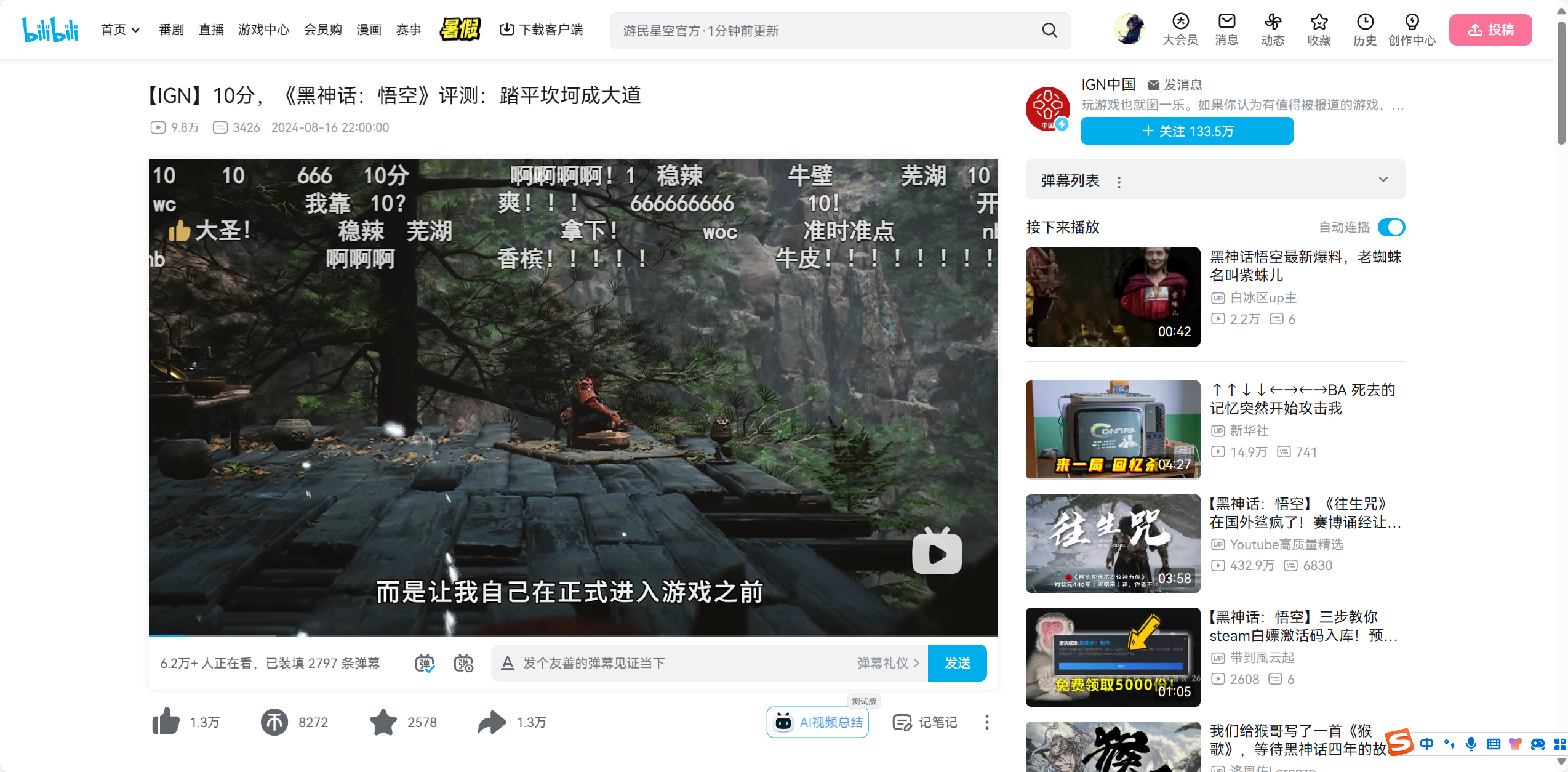Open danmaku settings gear icon
Screen dimensions: 1568x772
click(463, 663)
